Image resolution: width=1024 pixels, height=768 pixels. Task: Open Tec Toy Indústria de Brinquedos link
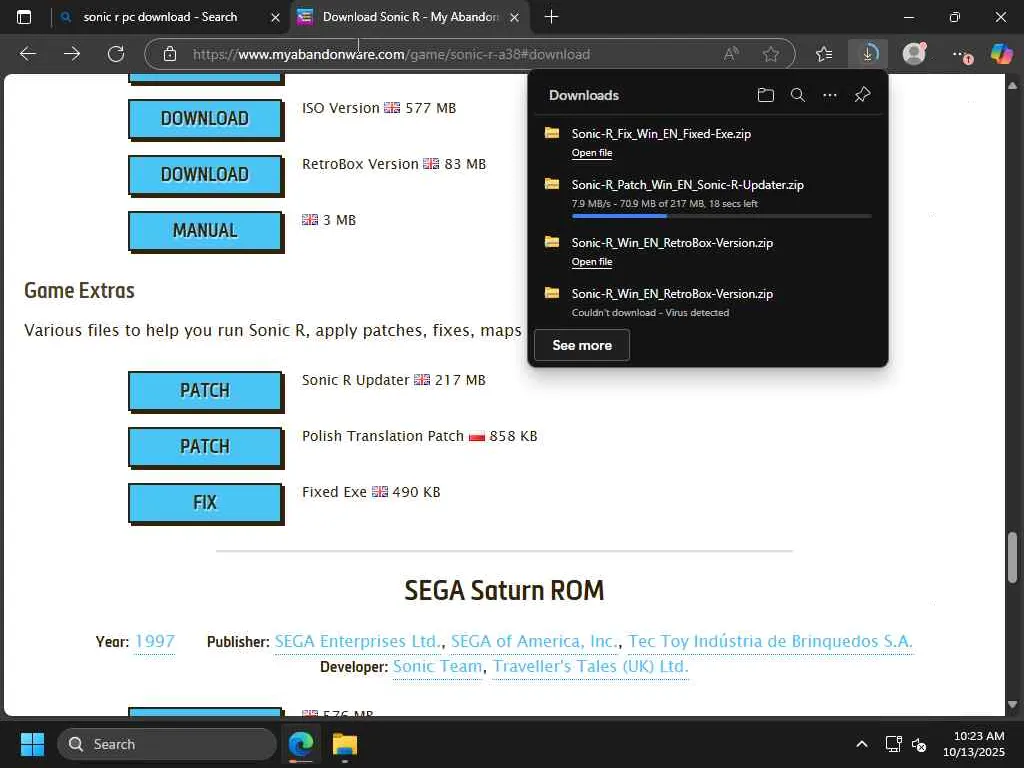(771, 641)
